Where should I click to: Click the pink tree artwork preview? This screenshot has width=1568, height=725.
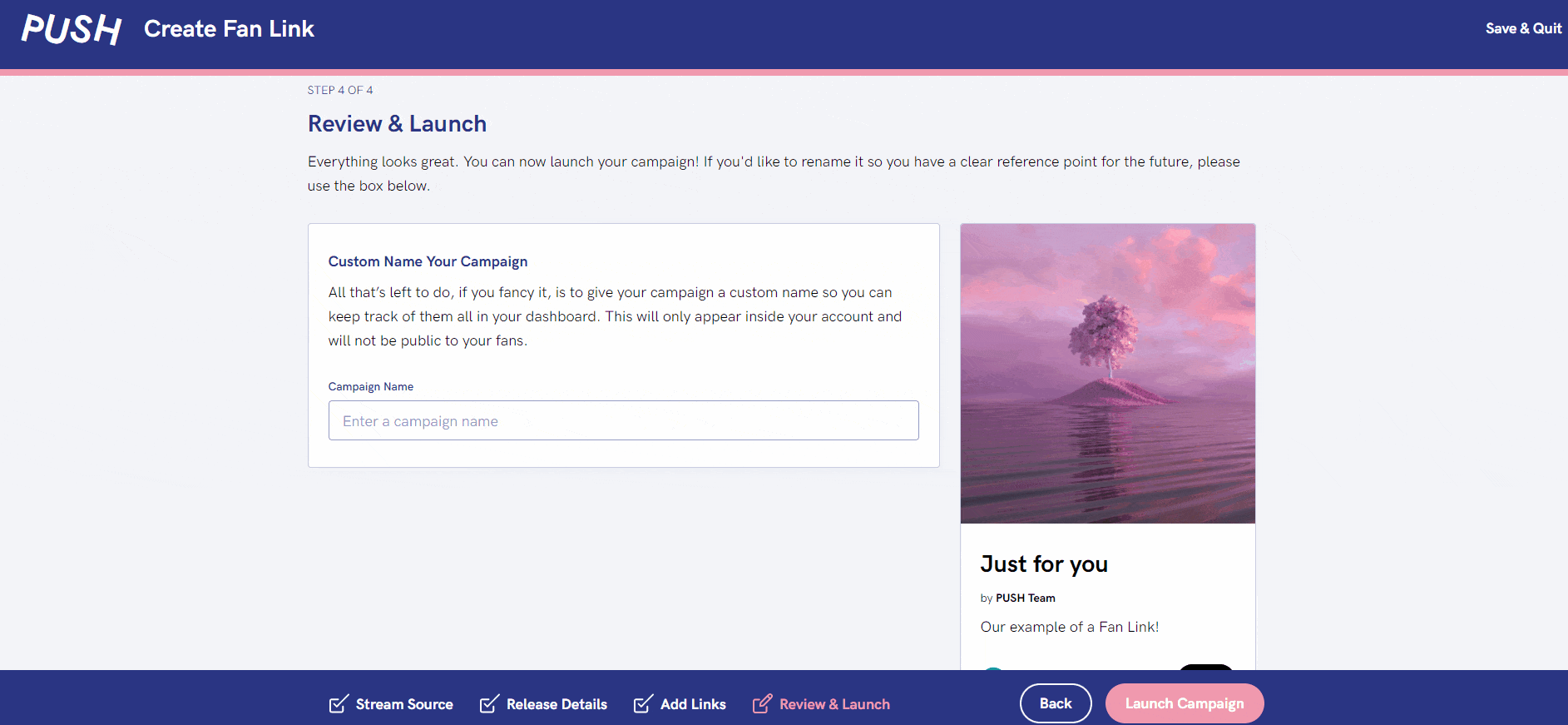(x=1108, y=373)
